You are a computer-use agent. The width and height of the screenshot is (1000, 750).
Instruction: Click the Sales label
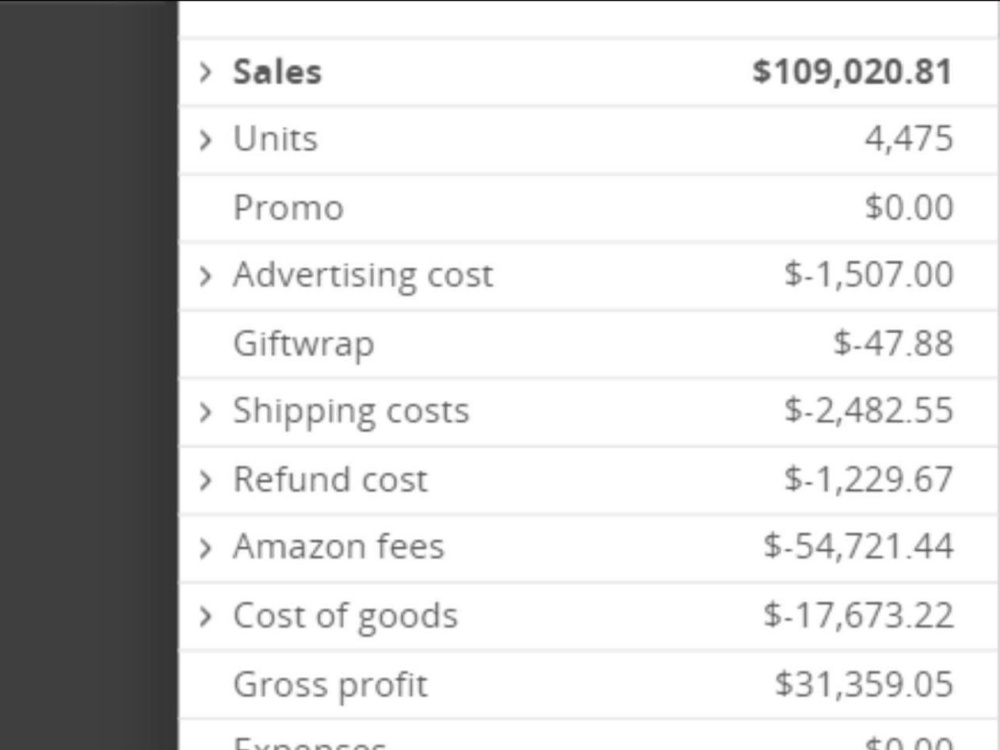coord(277,71)
